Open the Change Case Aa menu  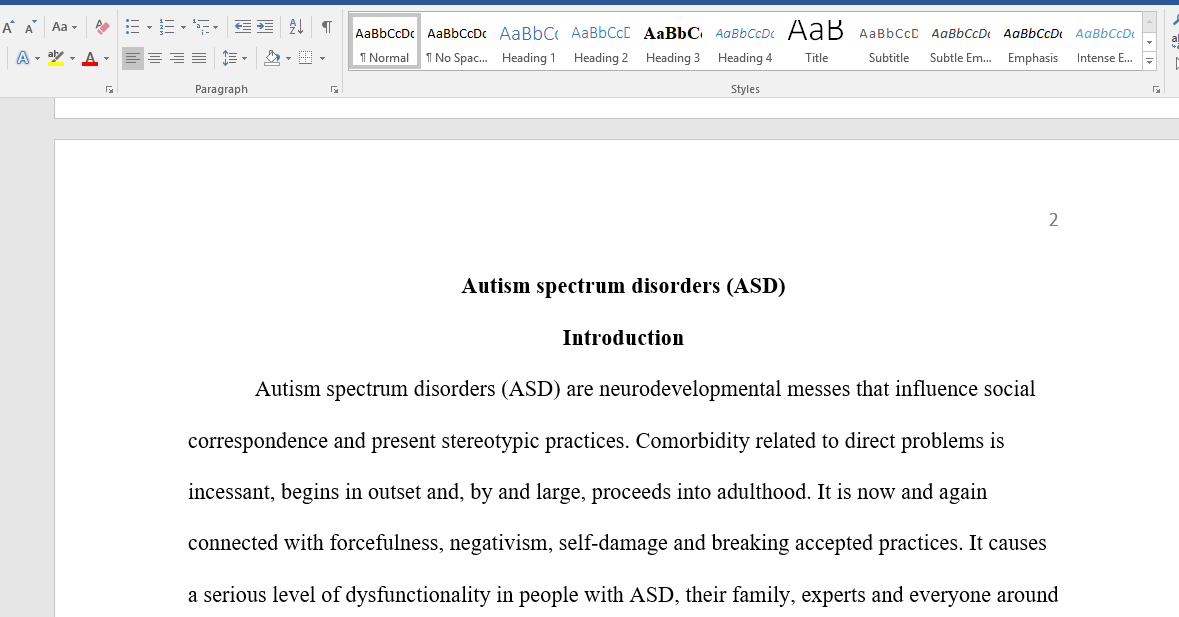(64, 27)
